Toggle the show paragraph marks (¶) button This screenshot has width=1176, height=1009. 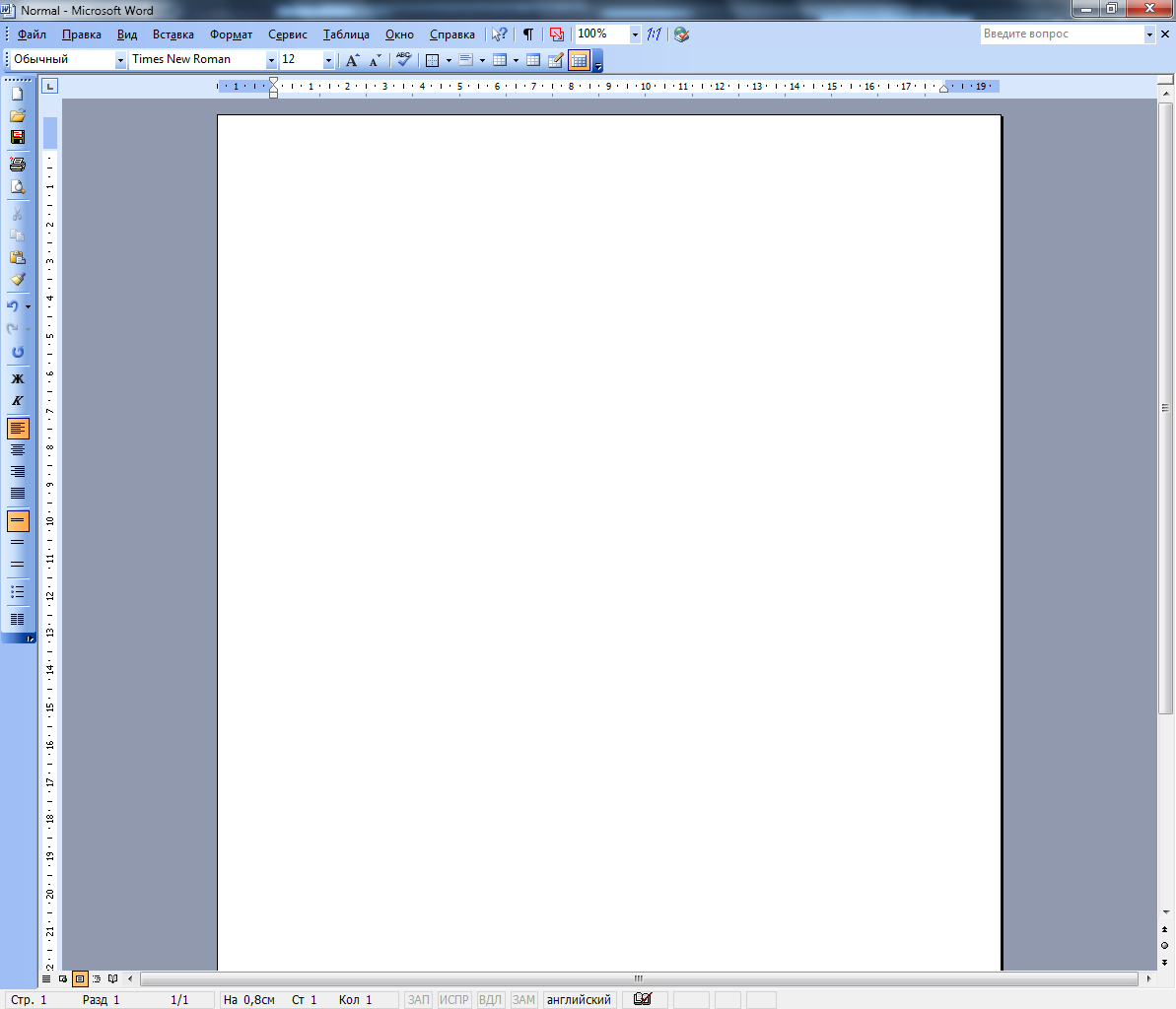coord(528,34)
